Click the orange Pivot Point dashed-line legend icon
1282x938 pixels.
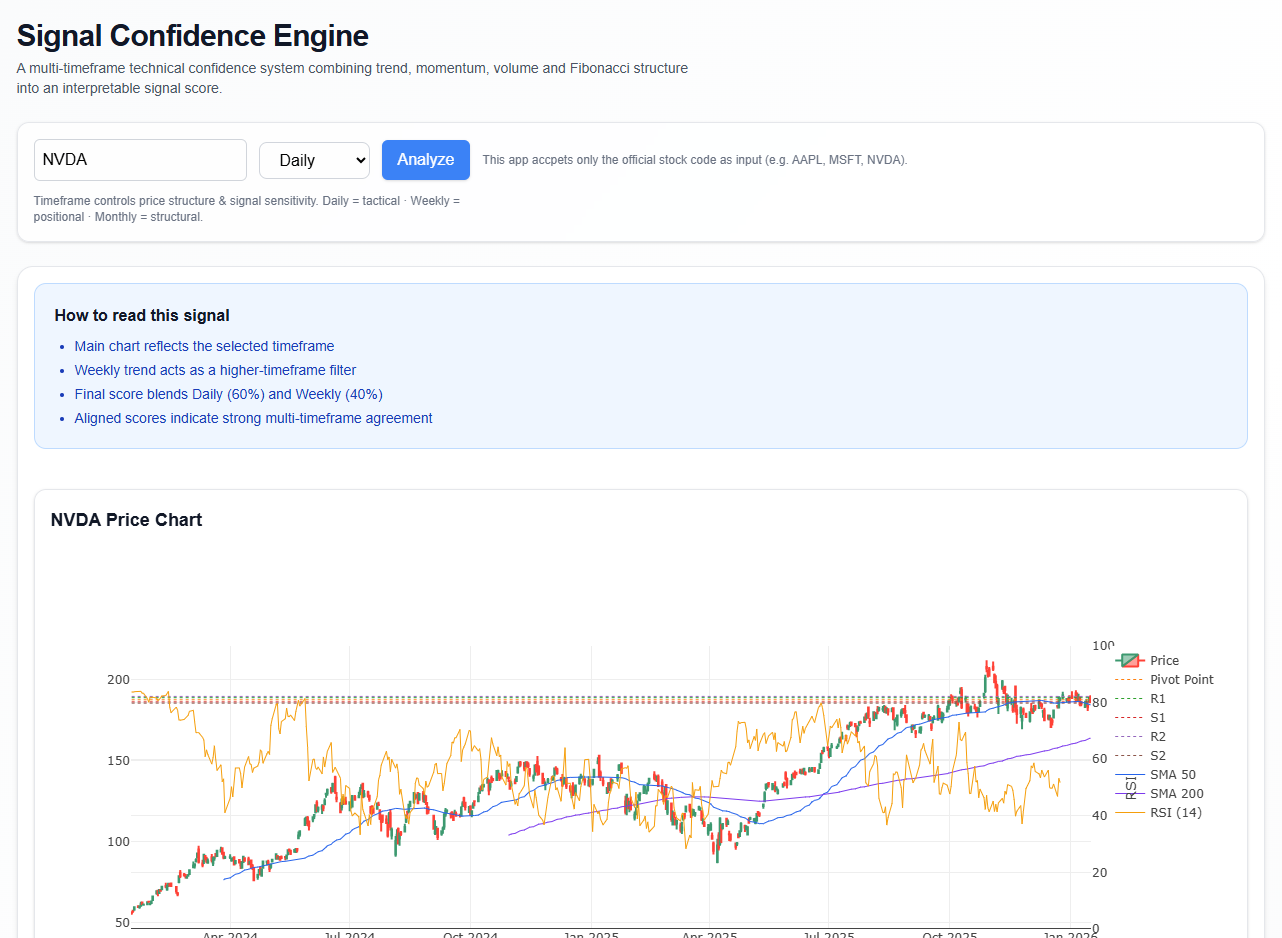pyautogui.click(x=1128, y=679)
